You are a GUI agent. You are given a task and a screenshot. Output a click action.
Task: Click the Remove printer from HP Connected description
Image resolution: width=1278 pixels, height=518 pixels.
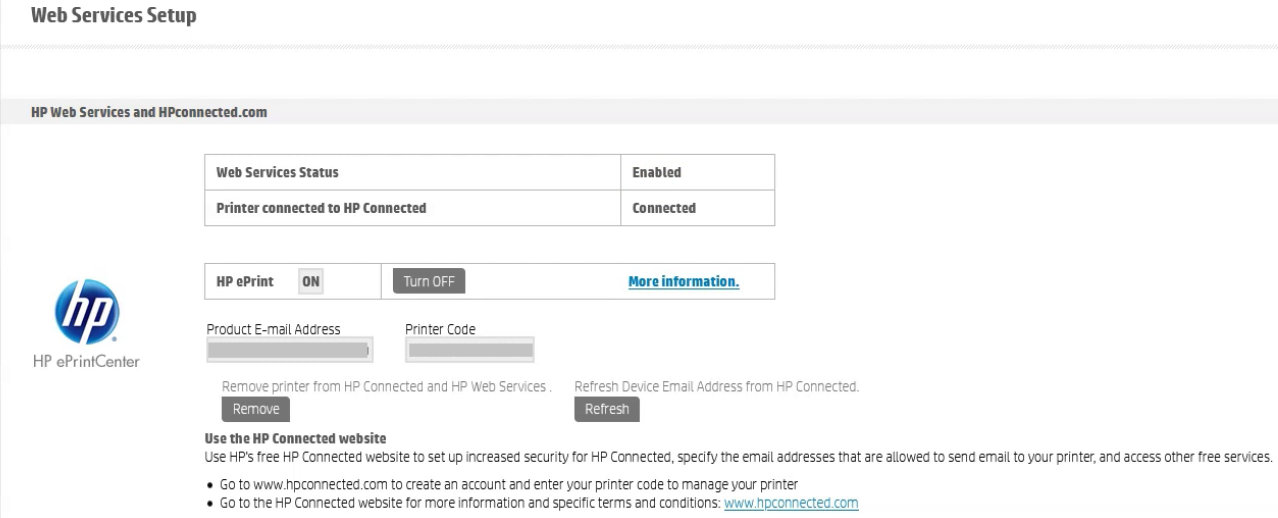pos(386,386)
